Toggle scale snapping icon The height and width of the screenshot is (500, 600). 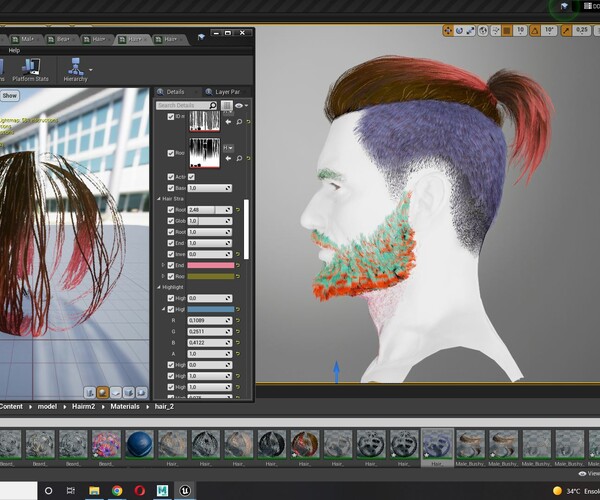pyautogui.click(x=566, y=31)
